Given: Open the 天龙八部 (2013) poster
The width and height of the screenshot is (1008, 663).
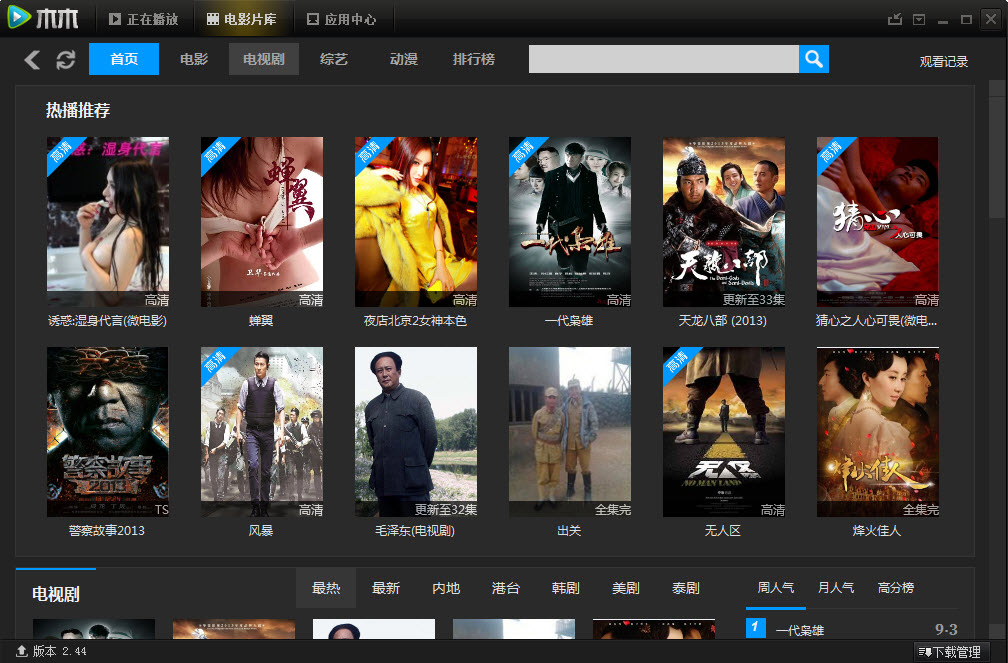Looking at the screenshot, I should click(724, 222).
